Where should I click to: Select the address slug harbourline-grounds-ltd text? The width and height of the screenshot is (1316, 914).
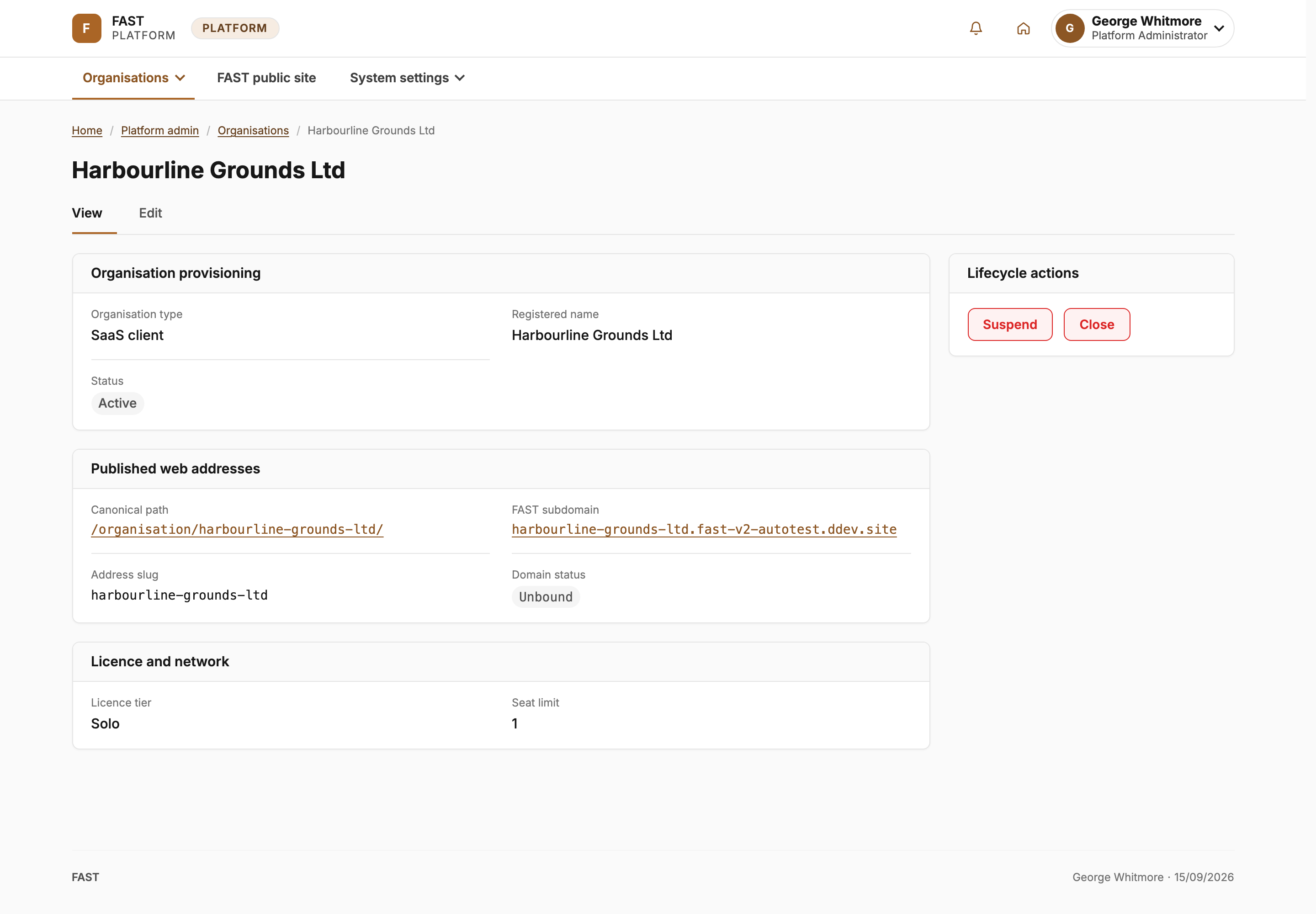tap(179, 595)
